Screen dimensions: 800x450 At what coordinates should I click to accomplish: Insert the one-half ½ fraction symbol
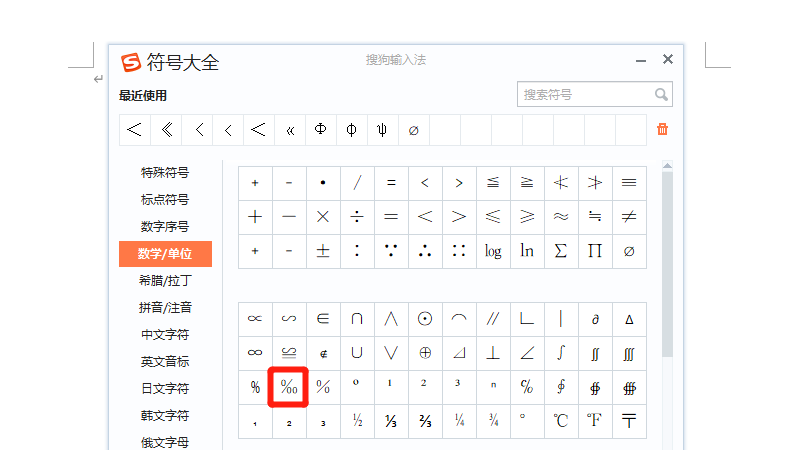(357, 421)
